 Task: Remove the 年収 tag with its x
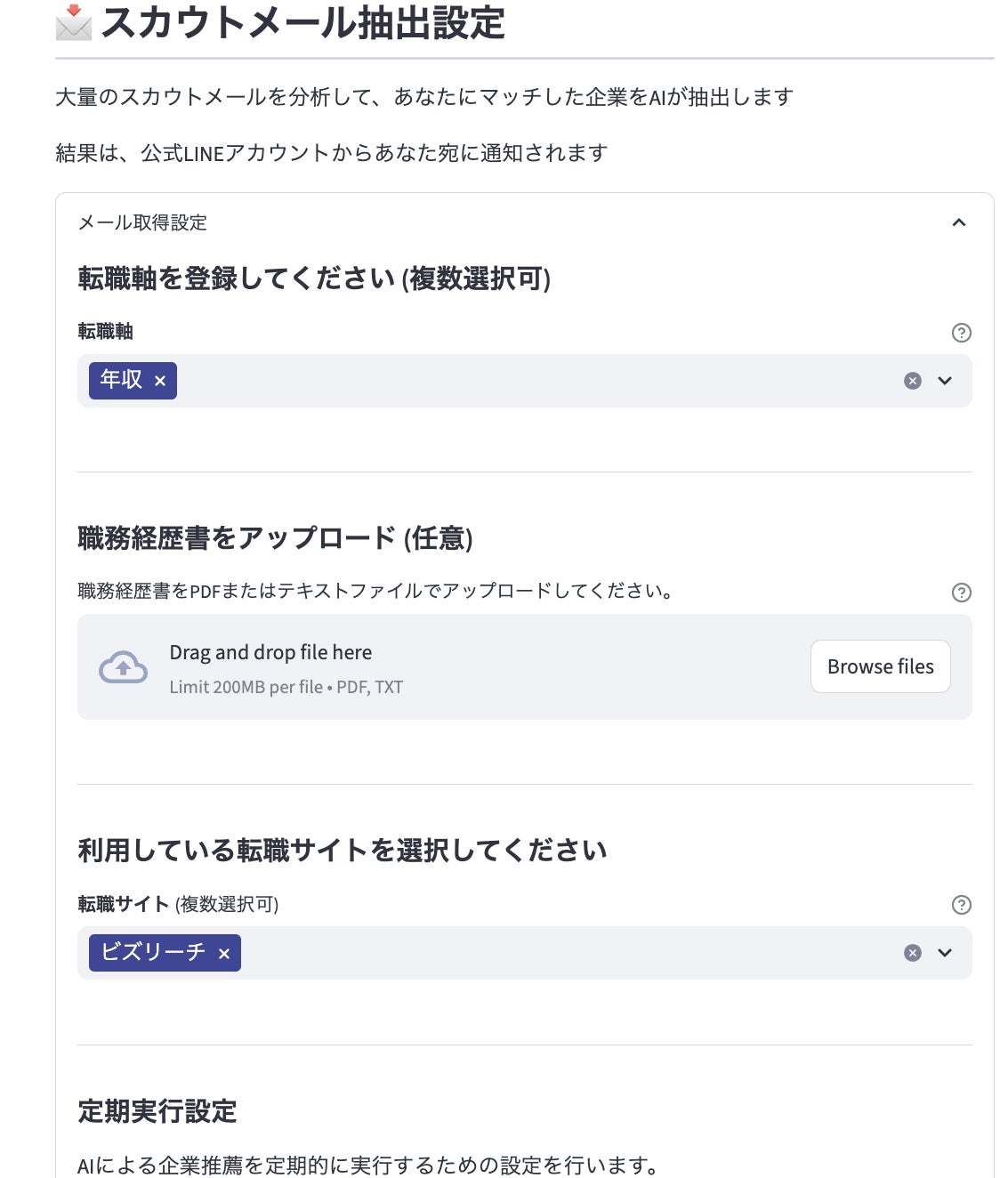tap(160, 381)
